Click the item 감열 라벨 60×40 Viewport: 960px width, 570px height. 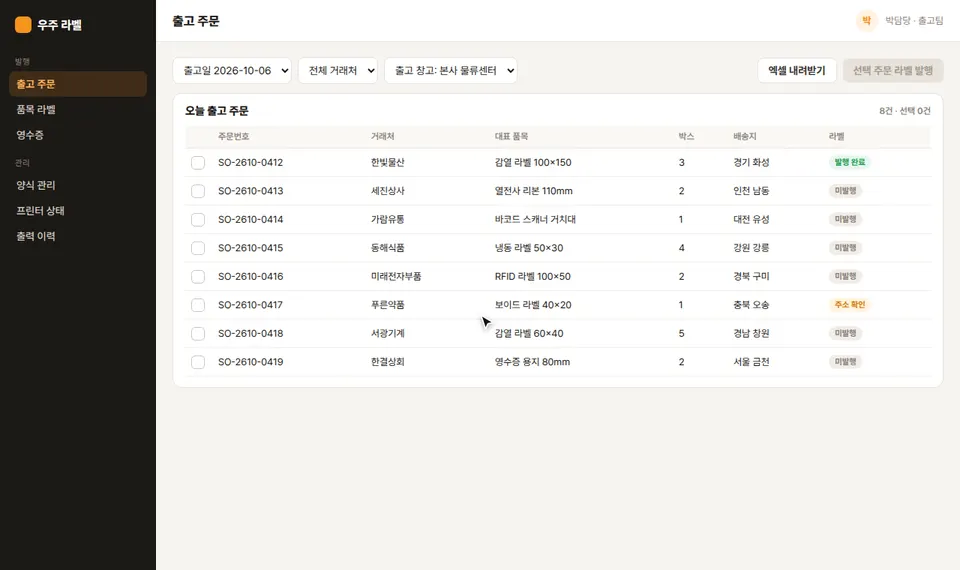click(x=529, y=334)
